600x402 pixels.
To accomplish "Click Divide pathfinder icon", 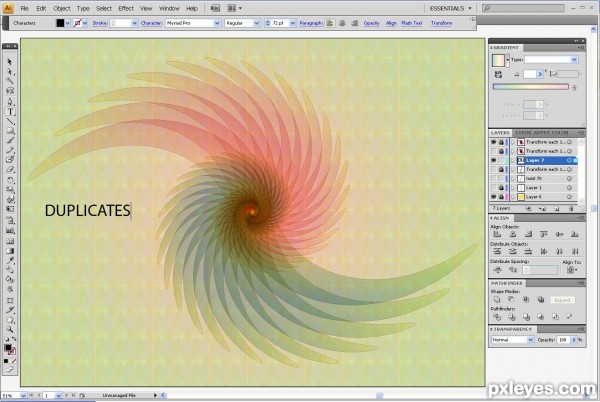I will [x=497, y=317].
